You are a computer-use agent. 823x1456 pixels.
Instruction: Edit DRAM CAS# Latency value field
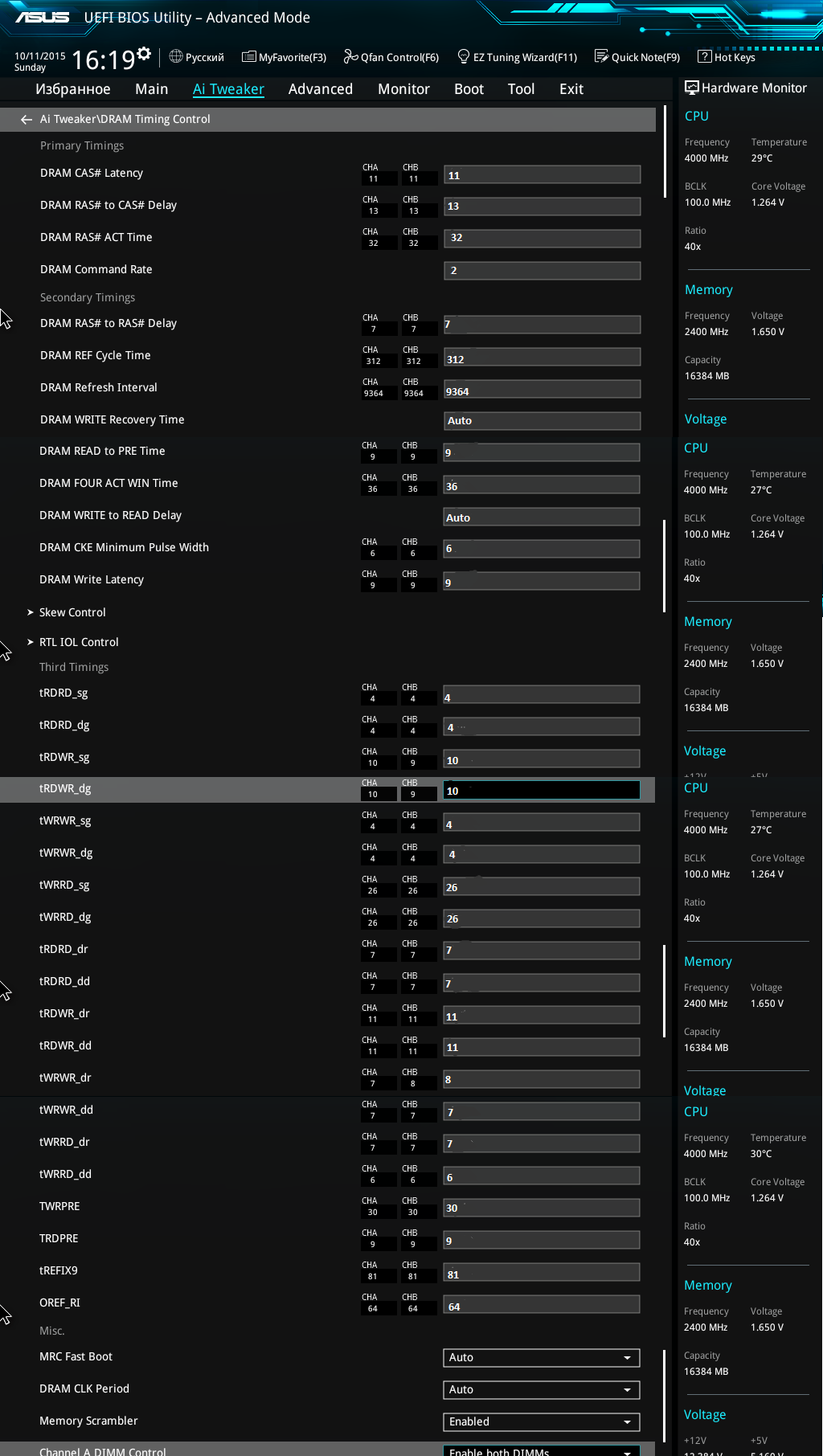click(x=543, y=175)
